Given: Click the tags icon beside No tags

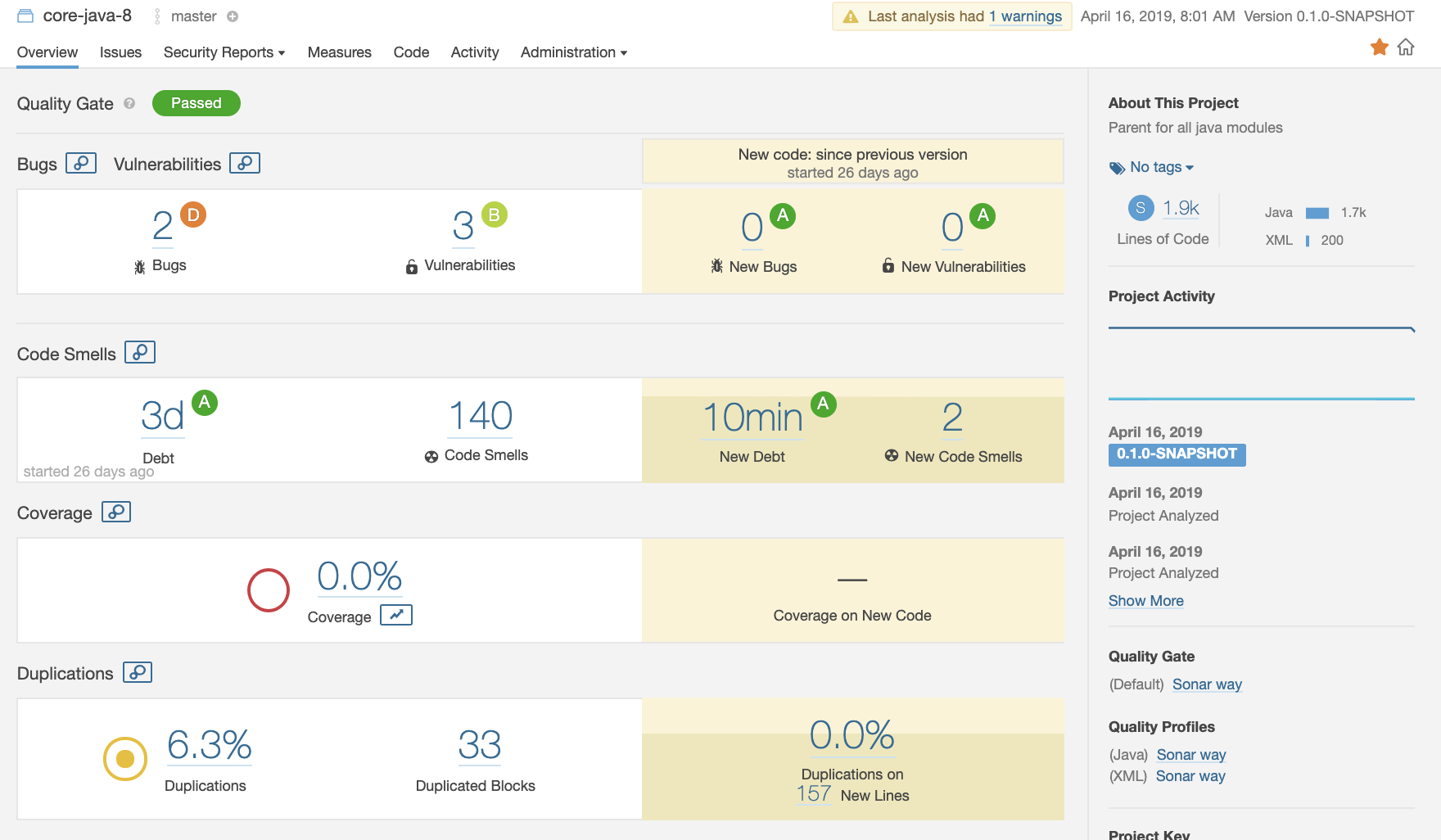Looking at the screenshot, I should pyautogui.click(x=1117, y=168).
